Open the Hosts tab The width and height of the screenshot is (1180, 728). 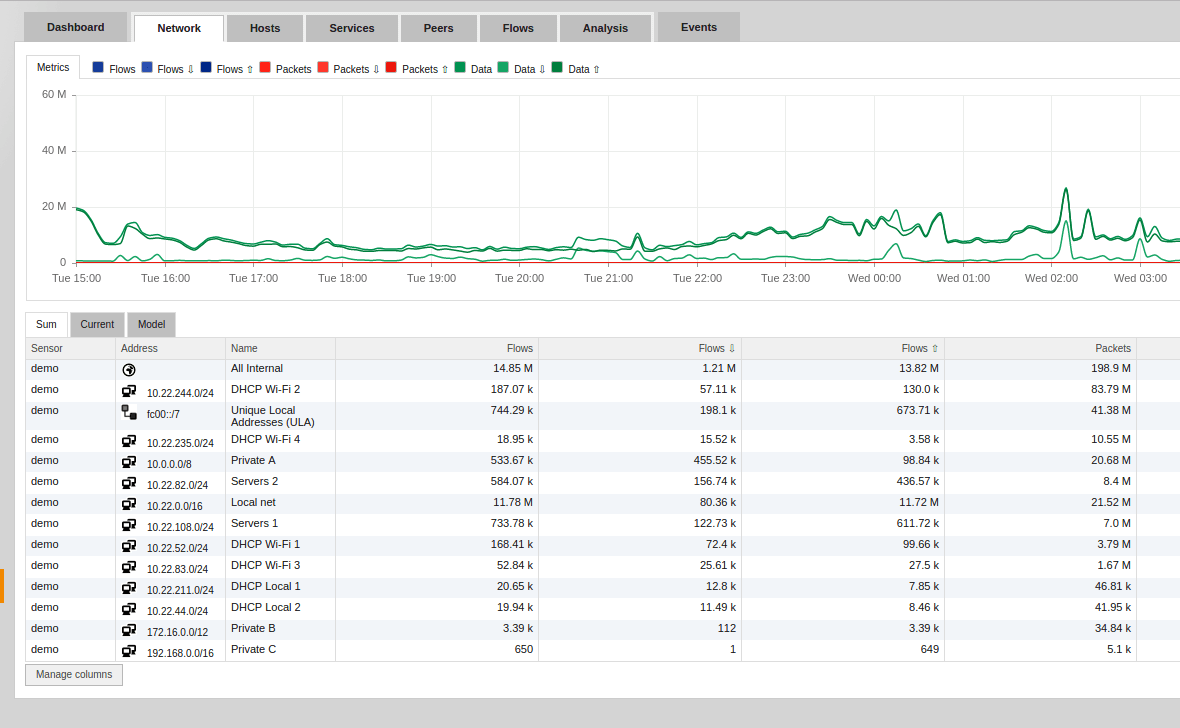(x=265, y=28)
